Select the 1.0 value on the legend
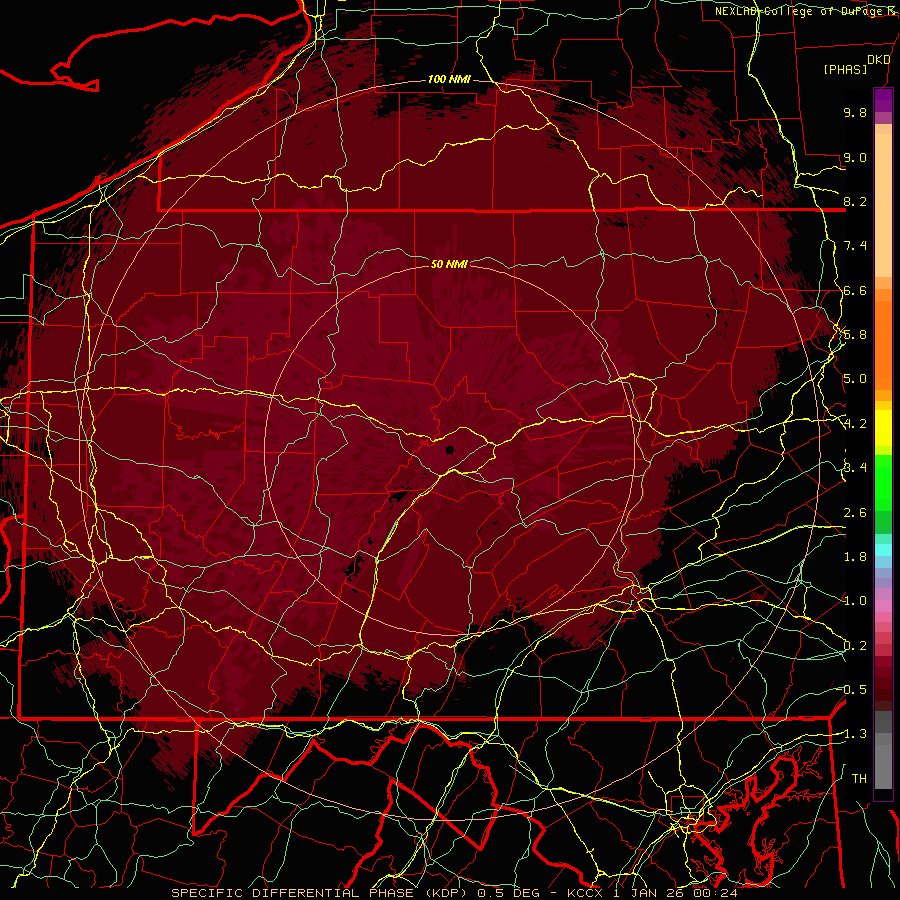 pos(855,601)
